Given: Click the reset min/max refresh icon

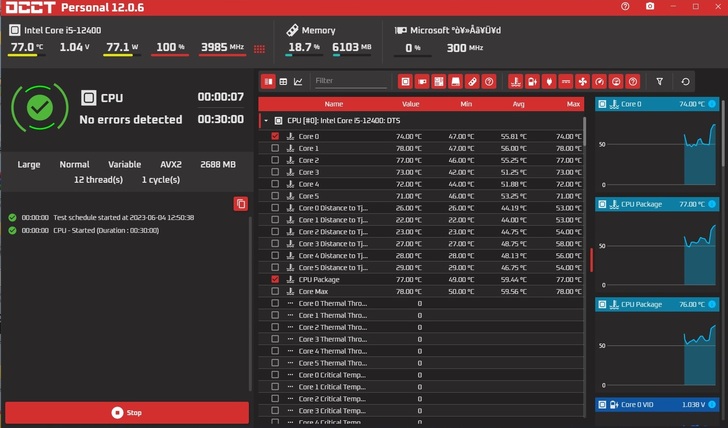Looking at the screenshot, I should click(685, 81).
